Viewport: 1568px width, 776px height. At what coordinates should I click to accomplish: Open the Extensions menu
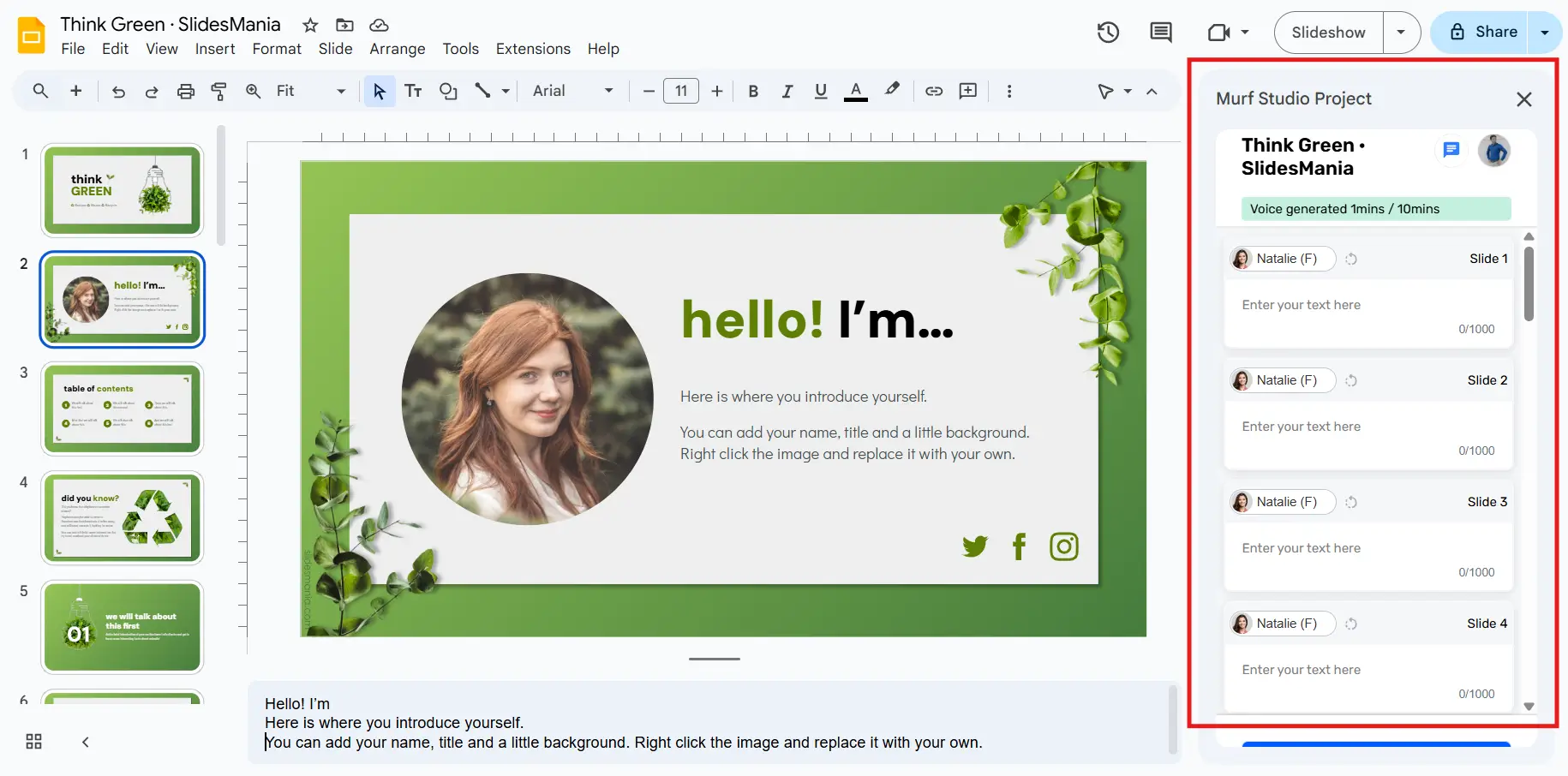[x=533, y=49]
